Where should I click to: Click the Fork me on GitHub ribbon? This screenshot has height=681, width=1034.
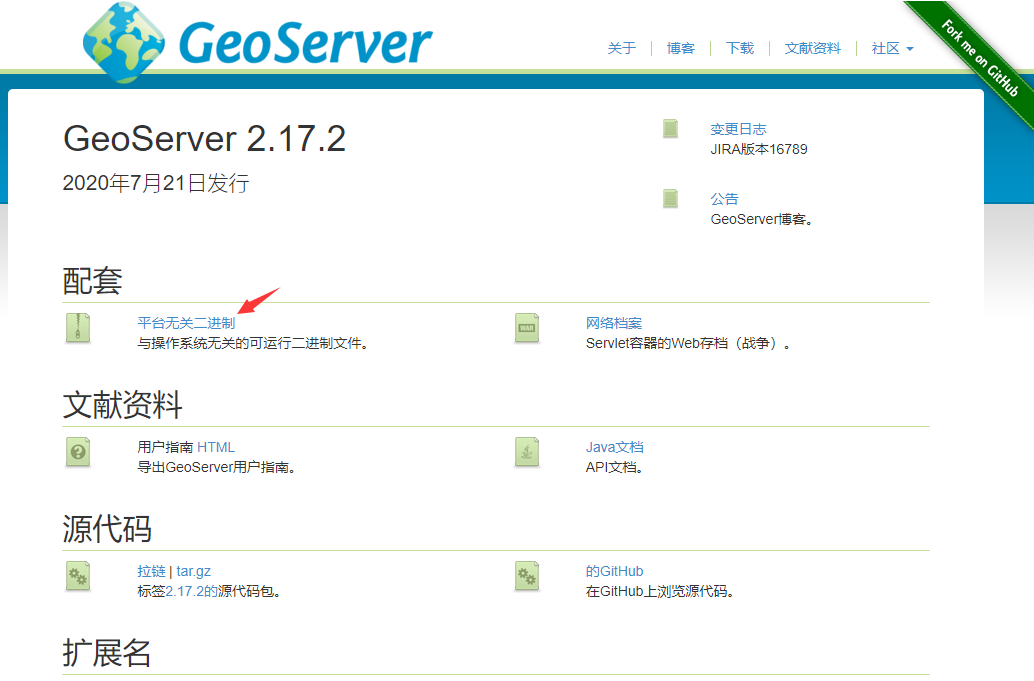[x=980, y=58]
